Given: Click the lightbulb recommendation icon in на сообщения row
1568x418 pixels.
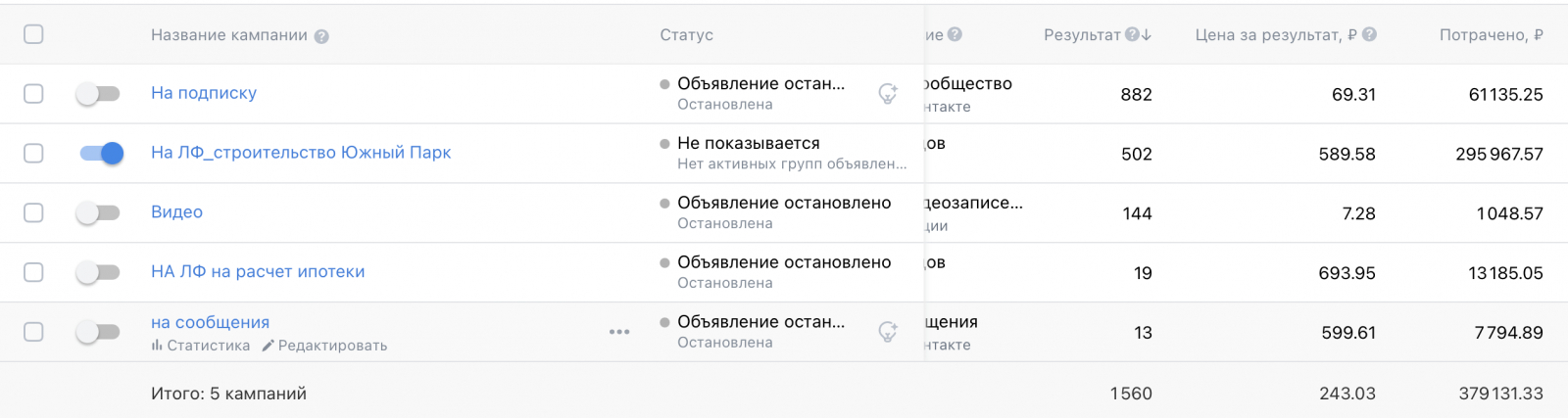Looking at the screenshot, I should pyautogui.click(x=888, y=332).
